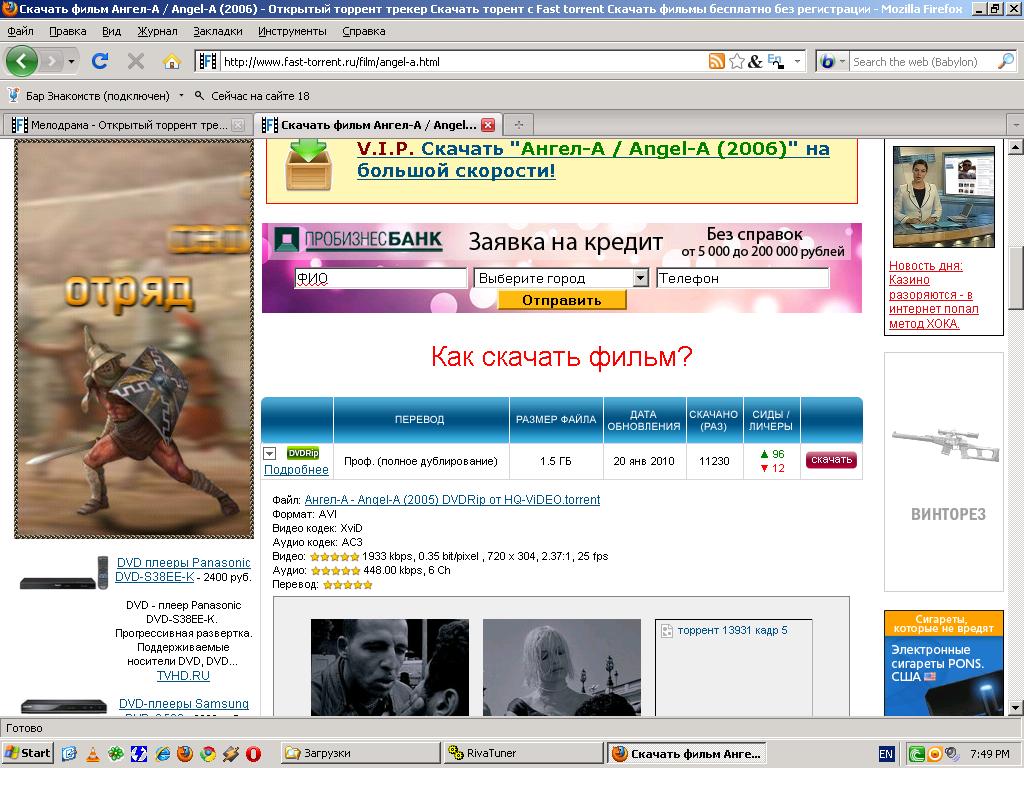The width and height of the screenshot is (1024, 790).
Task: Reload the current page
Action: [x=100, y=61]
